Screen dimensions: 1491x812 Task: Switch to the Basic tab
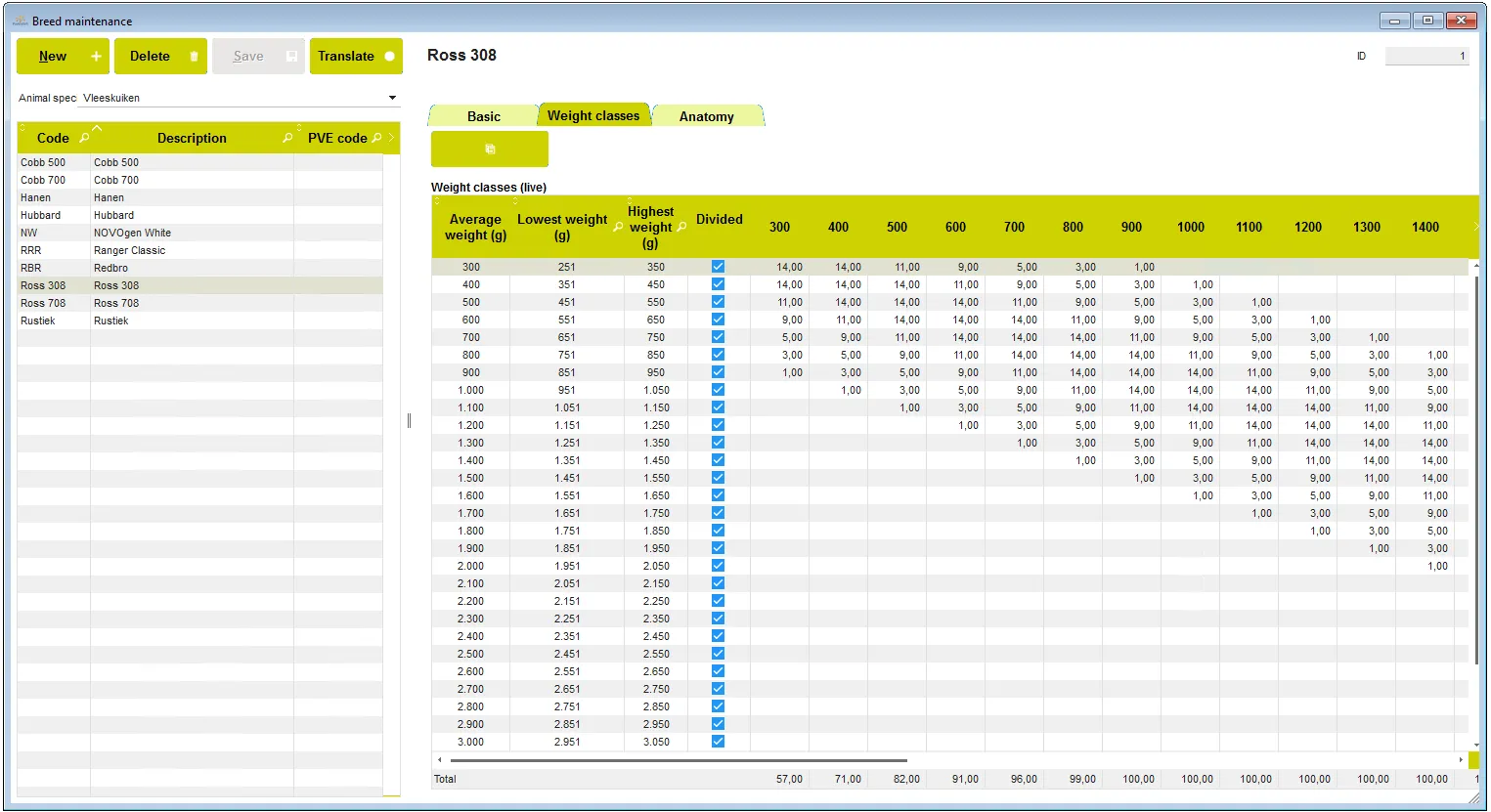pyautogui.click(x=483, y=116)
